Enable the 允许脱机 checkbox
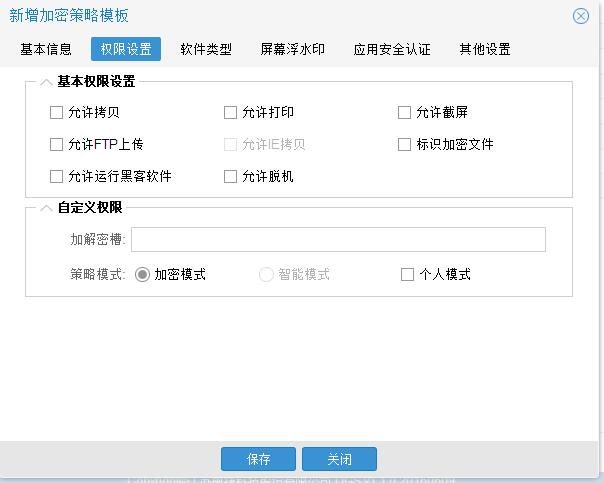604x483 pixels. coord(231,176)
